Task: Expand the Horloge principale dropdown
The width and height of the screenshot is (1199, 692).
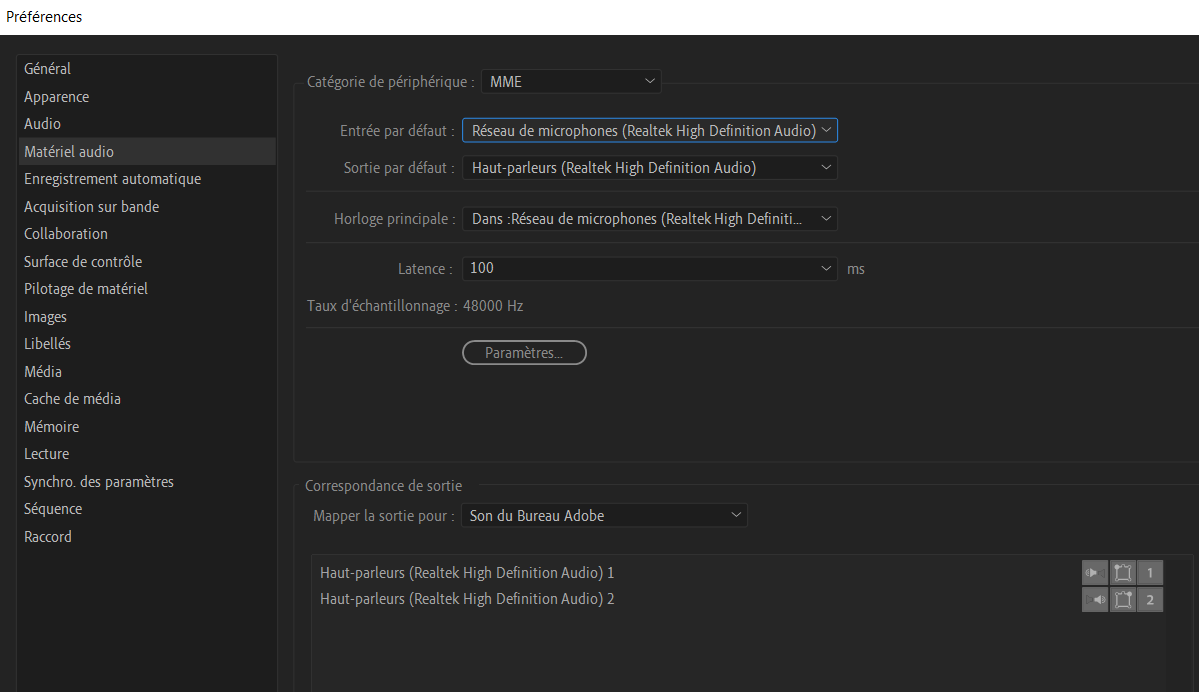Action: (649, 218)
